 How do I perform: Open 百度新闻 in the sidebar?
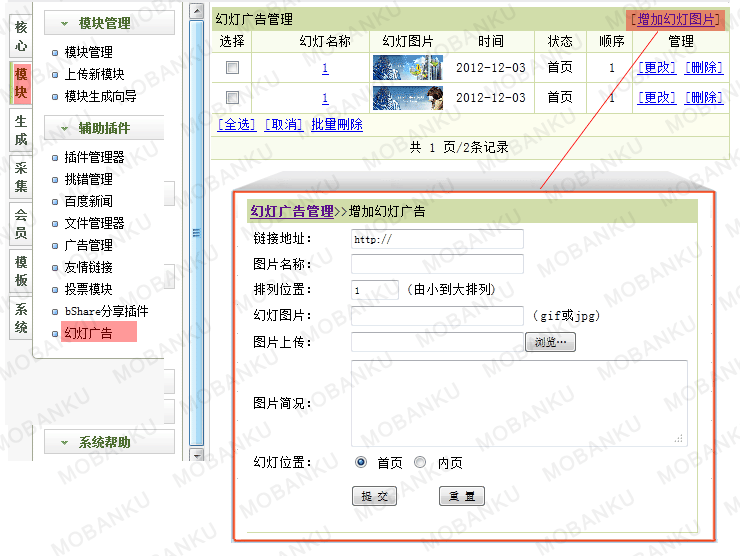tap(88, 202)
